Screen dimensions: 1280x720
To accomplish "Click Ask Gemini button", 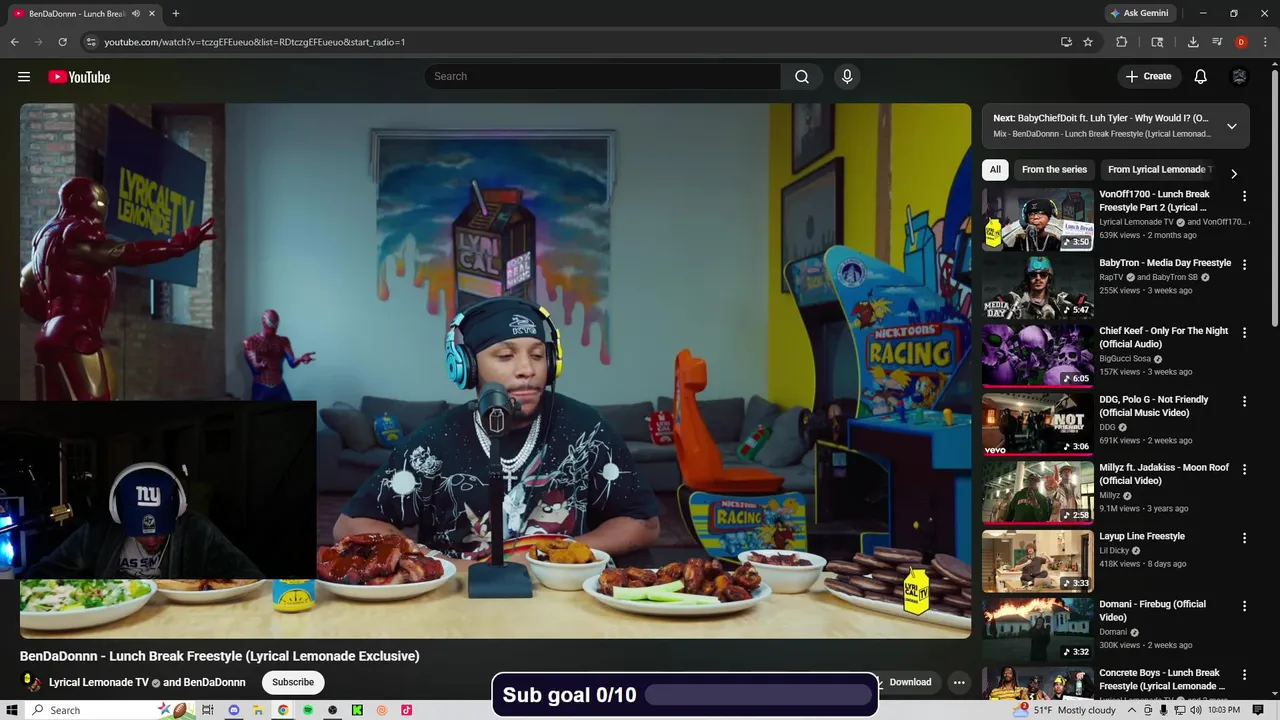I will click(1138, 13).
